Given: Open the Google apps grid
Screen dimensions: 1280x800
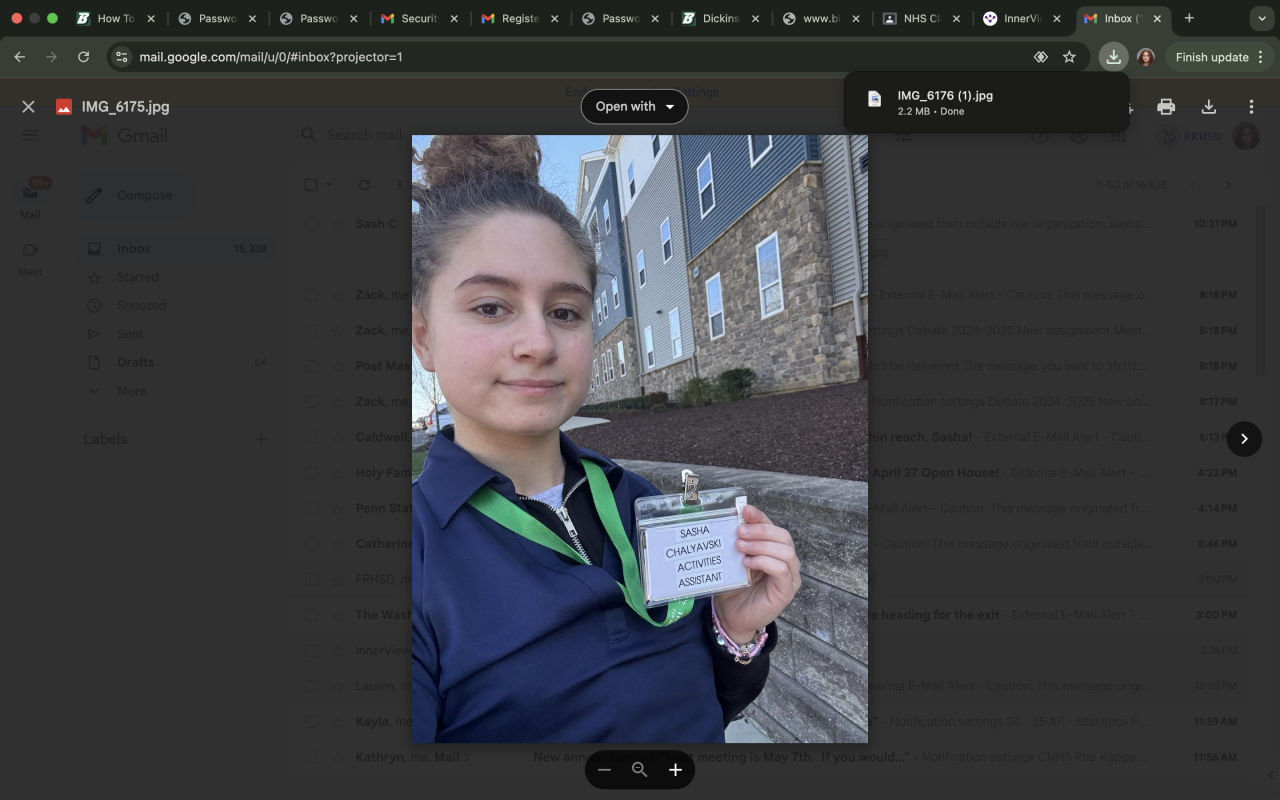Looking at the screenshot, I should click(1117, 135).
